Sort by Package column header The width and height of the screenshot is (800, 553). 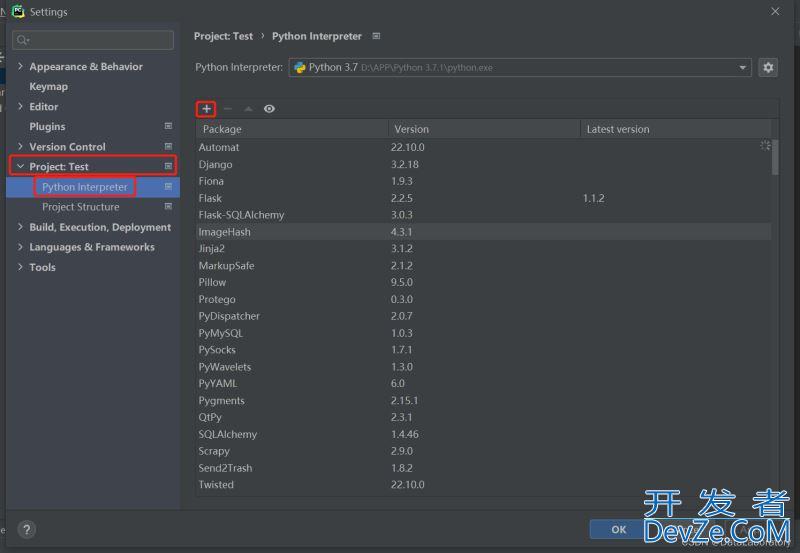pos(292,129)
